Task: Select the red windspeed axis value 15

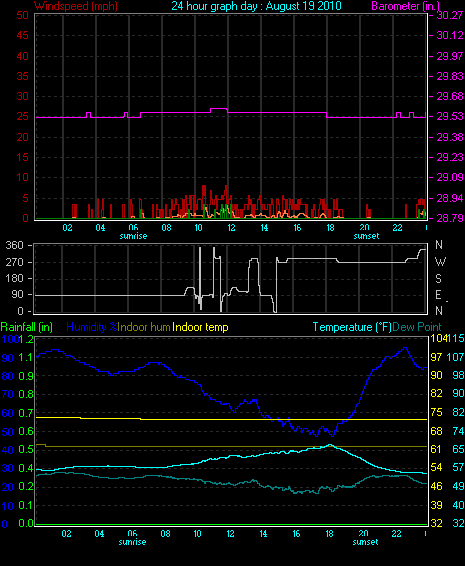Action: click(22, 157)
